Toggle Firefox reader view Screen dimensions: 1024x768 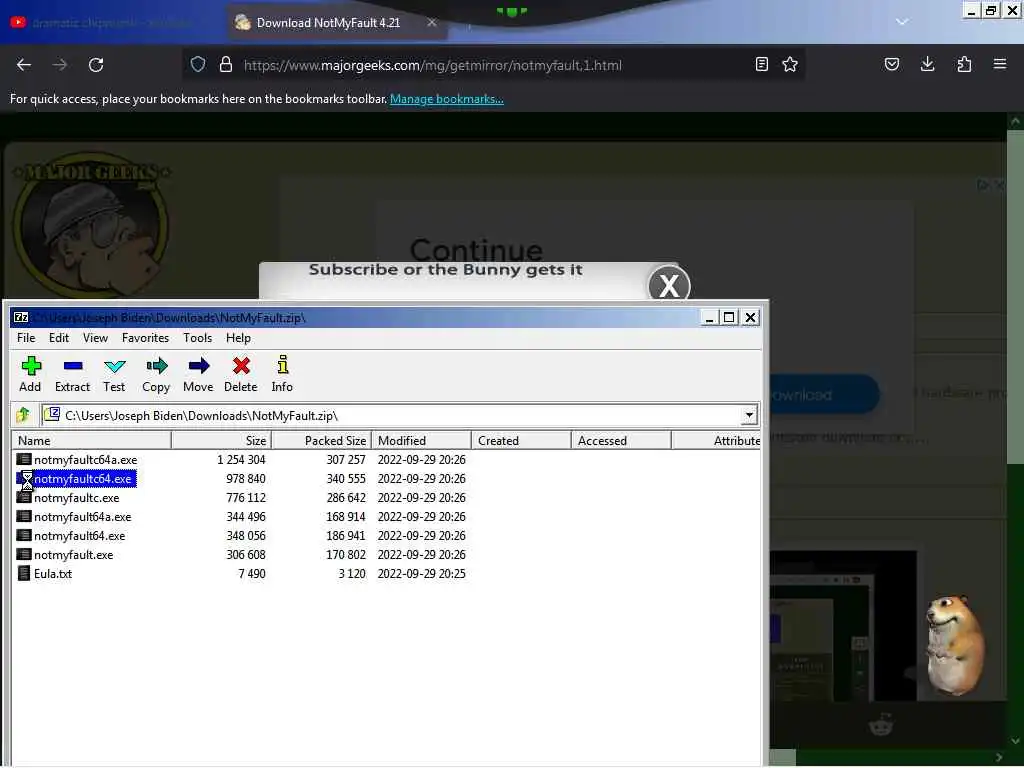[x=761, y=64]
